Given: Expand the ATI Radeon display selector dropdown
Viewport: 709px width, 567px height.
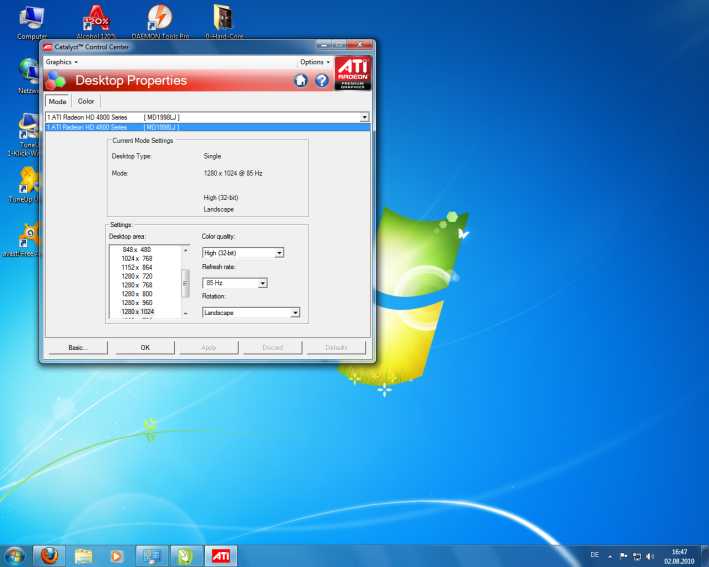Looking at the screenshot, I should (x=364, y=118).
